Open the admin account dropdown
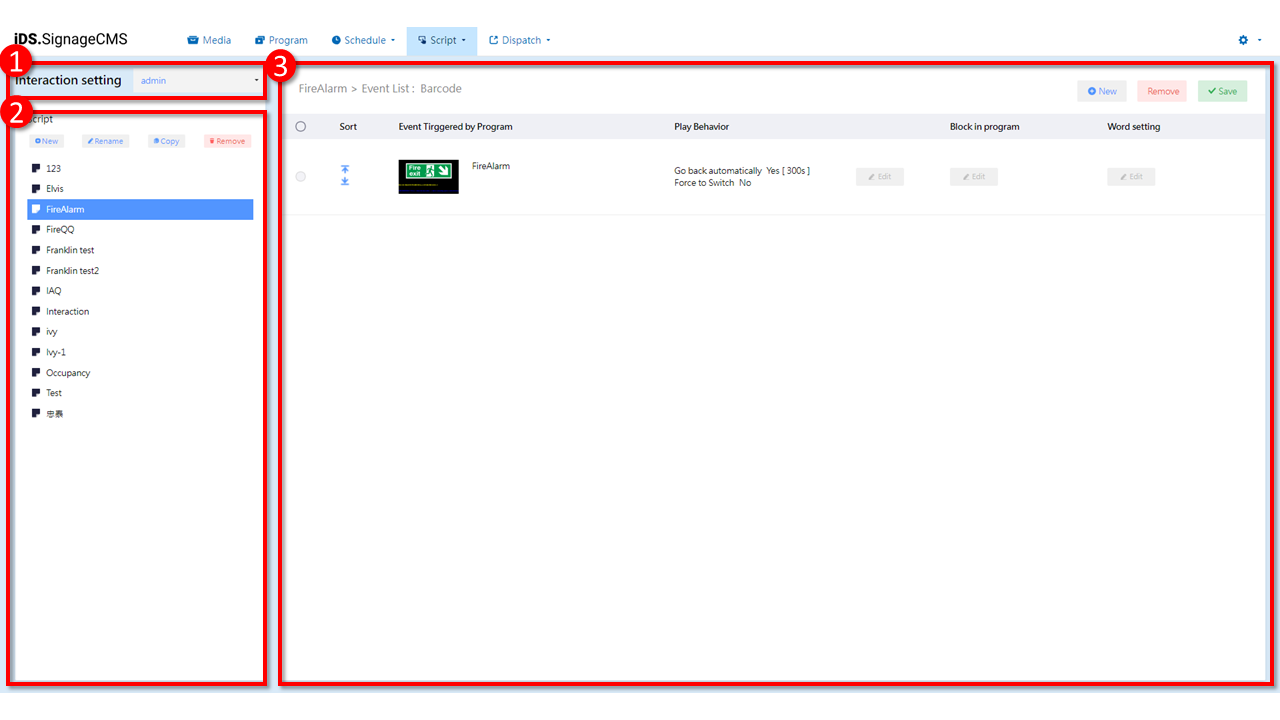This screenshot has width=1280, height=720. coord(198,80)
